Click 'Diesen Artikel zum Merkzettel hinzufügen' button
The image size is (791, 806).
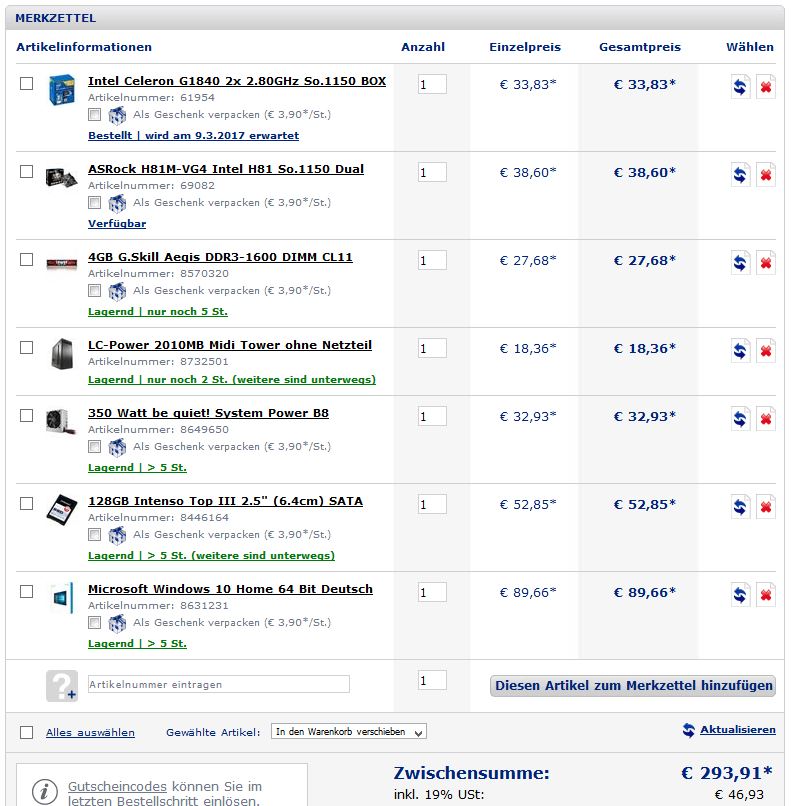(633, 686)
